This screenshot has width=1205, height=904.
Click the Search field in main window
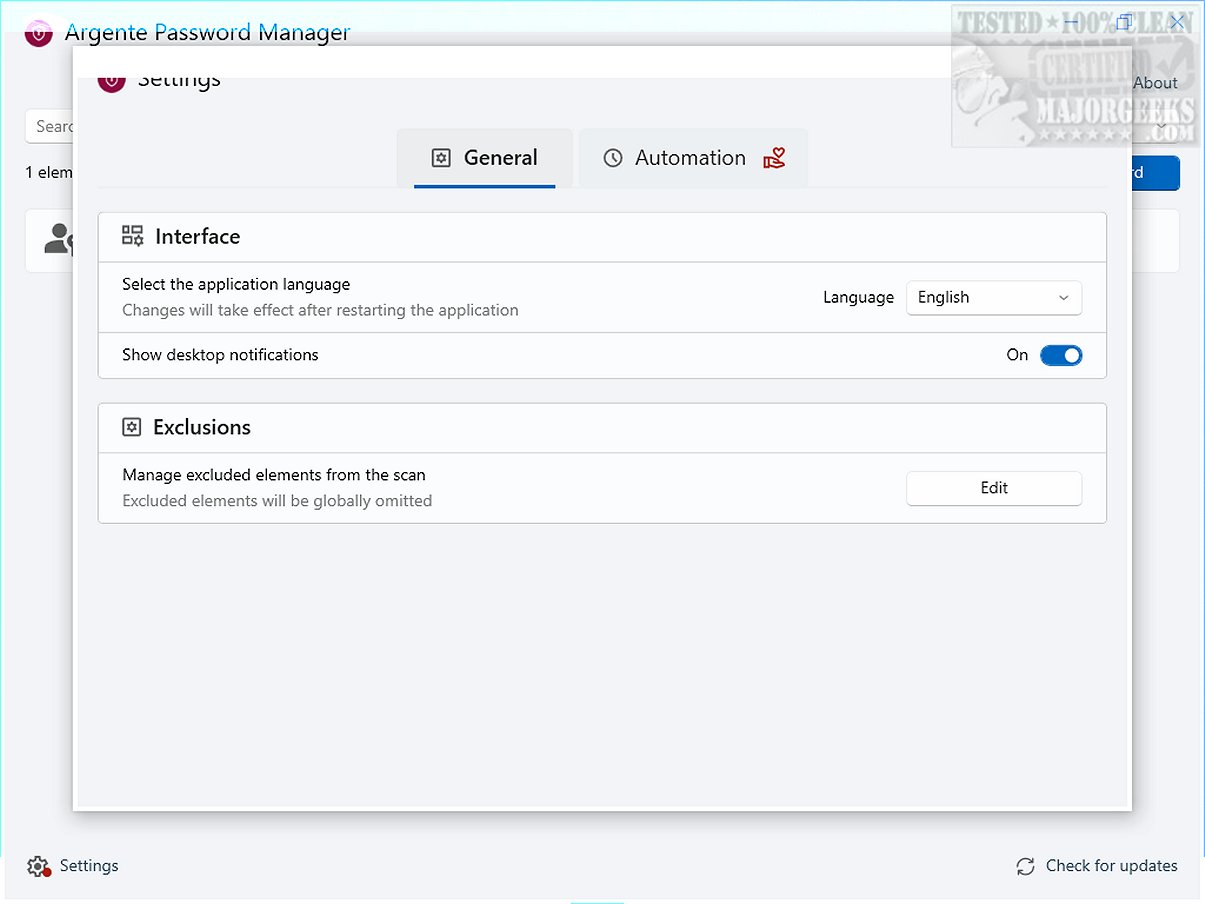(x=49, y=126)
